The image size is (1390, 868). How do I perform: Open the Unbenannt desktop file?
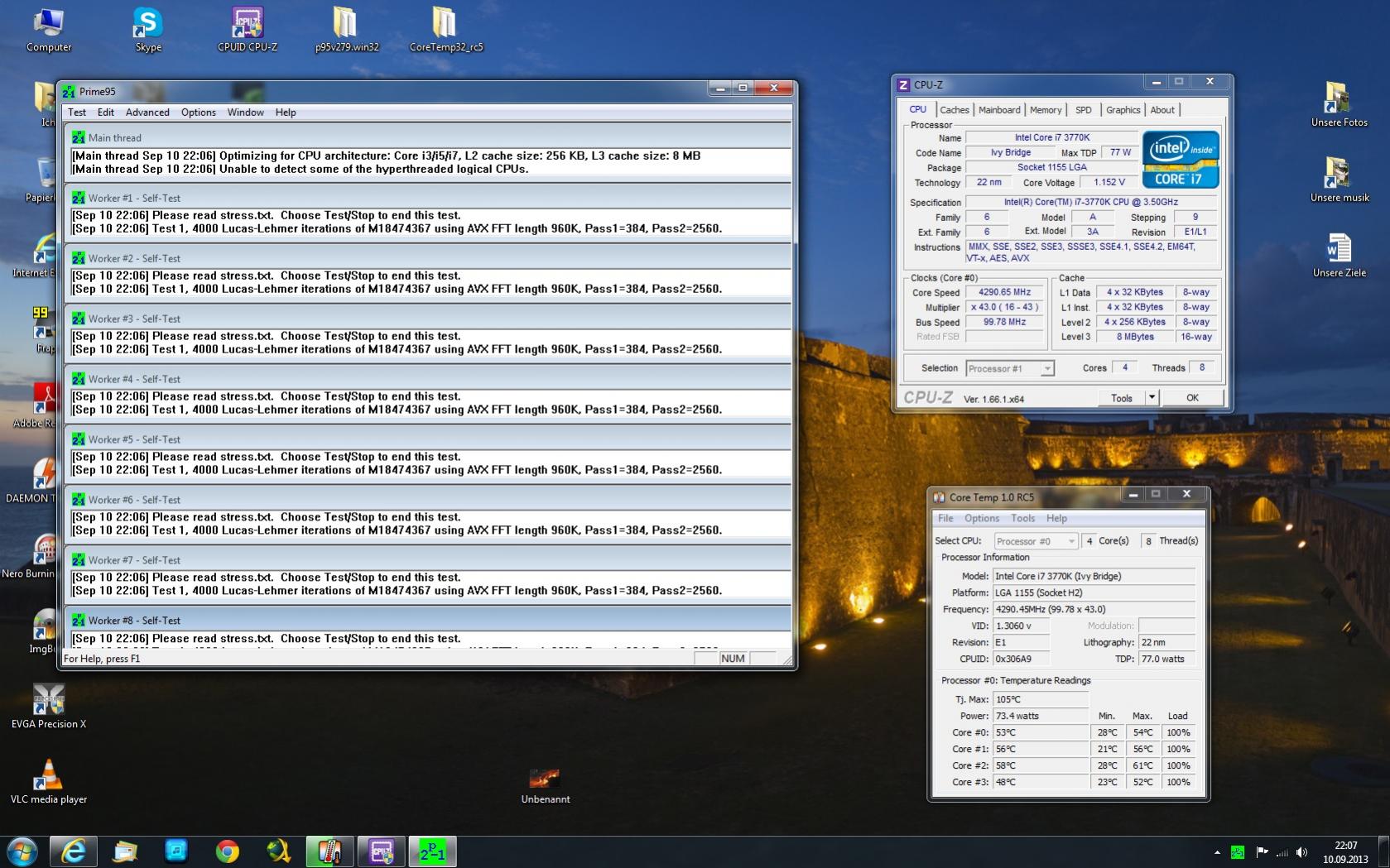click(x=546, y=786)
